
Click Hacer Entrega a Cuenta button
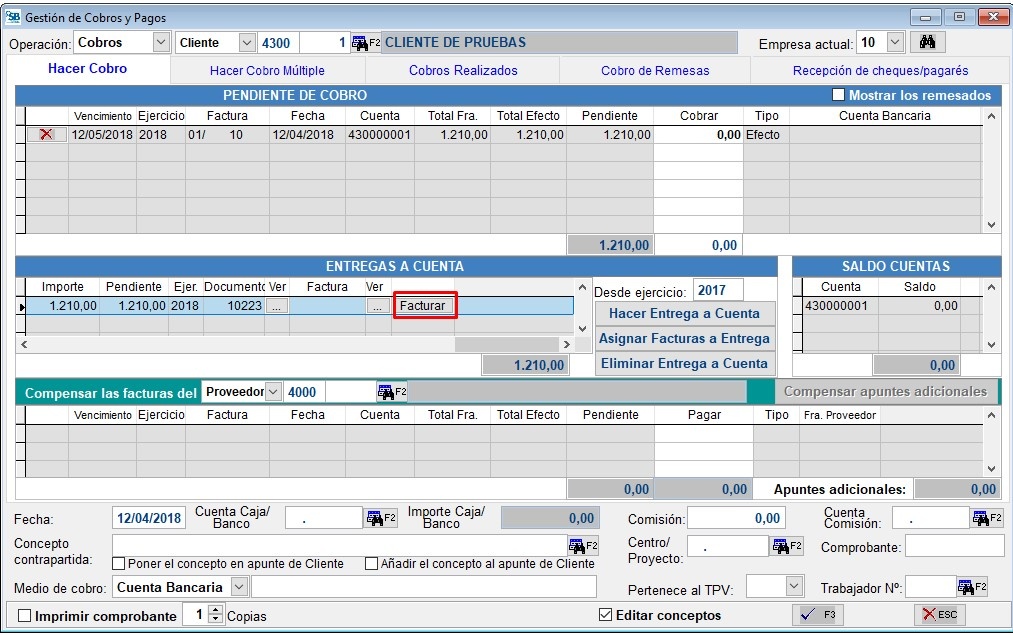(x=684, y=313)
